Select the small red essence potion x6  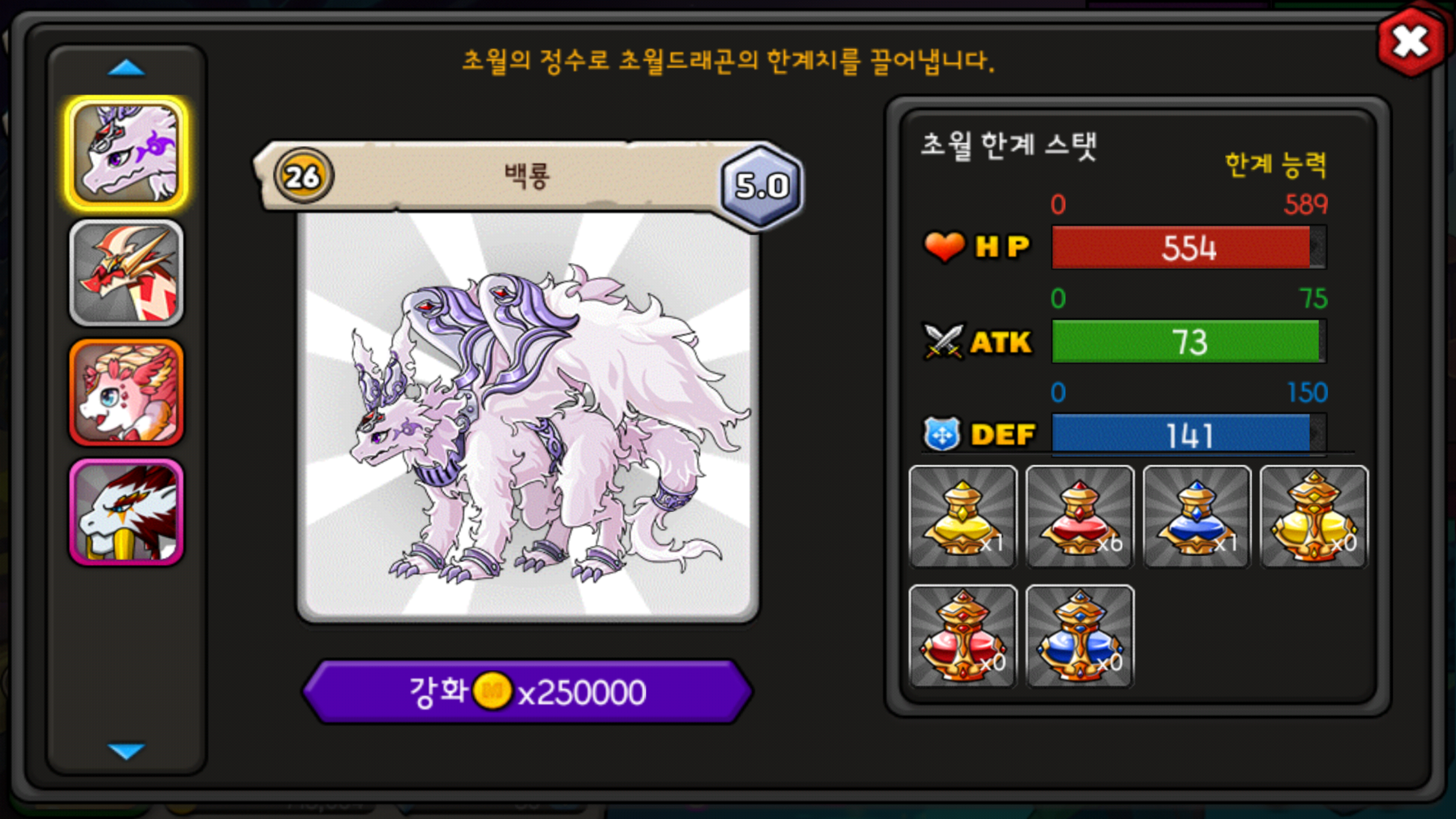(x=1079, y=516)
